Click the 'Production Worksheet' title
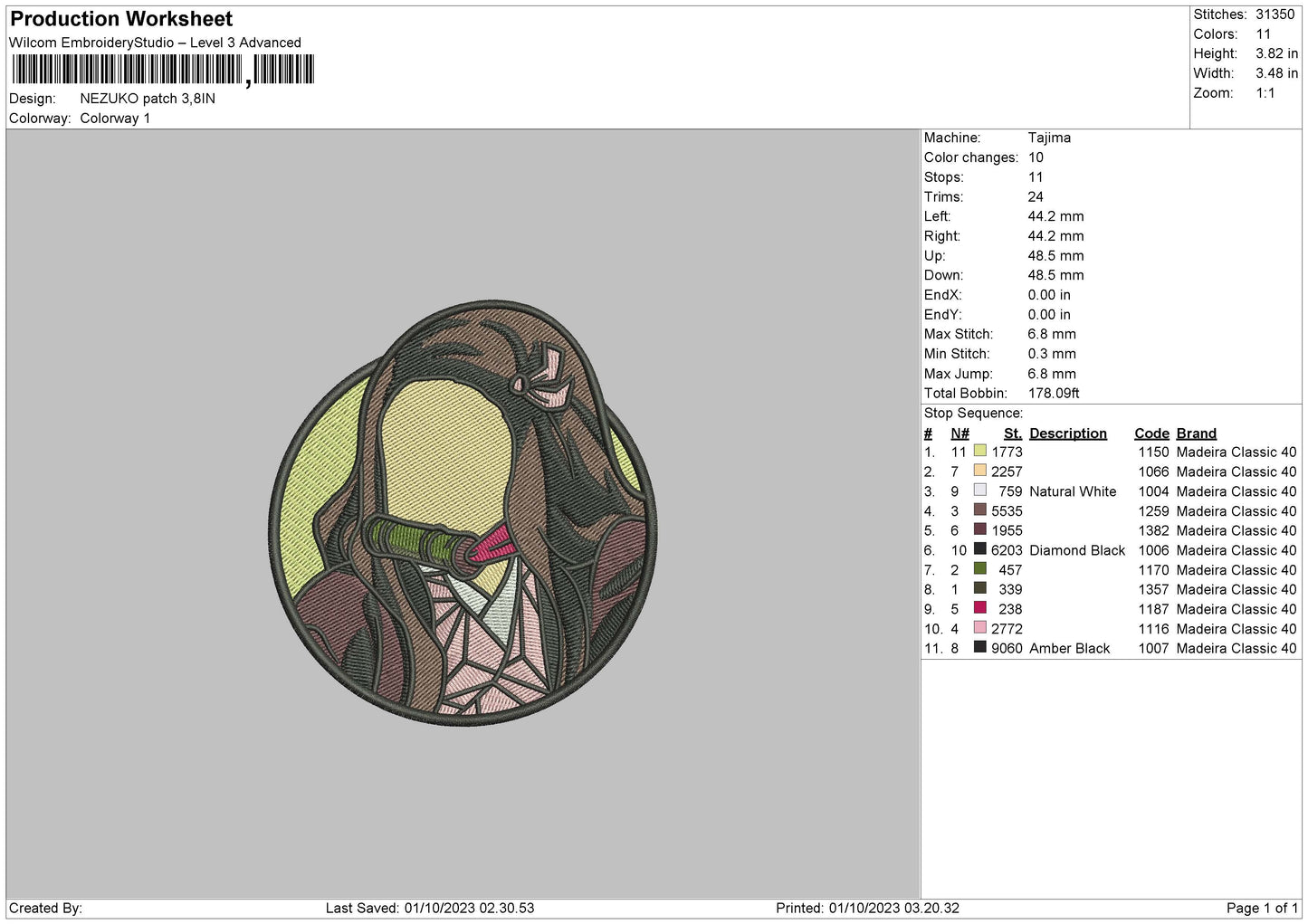1308x924 pixels. point(121,19)
